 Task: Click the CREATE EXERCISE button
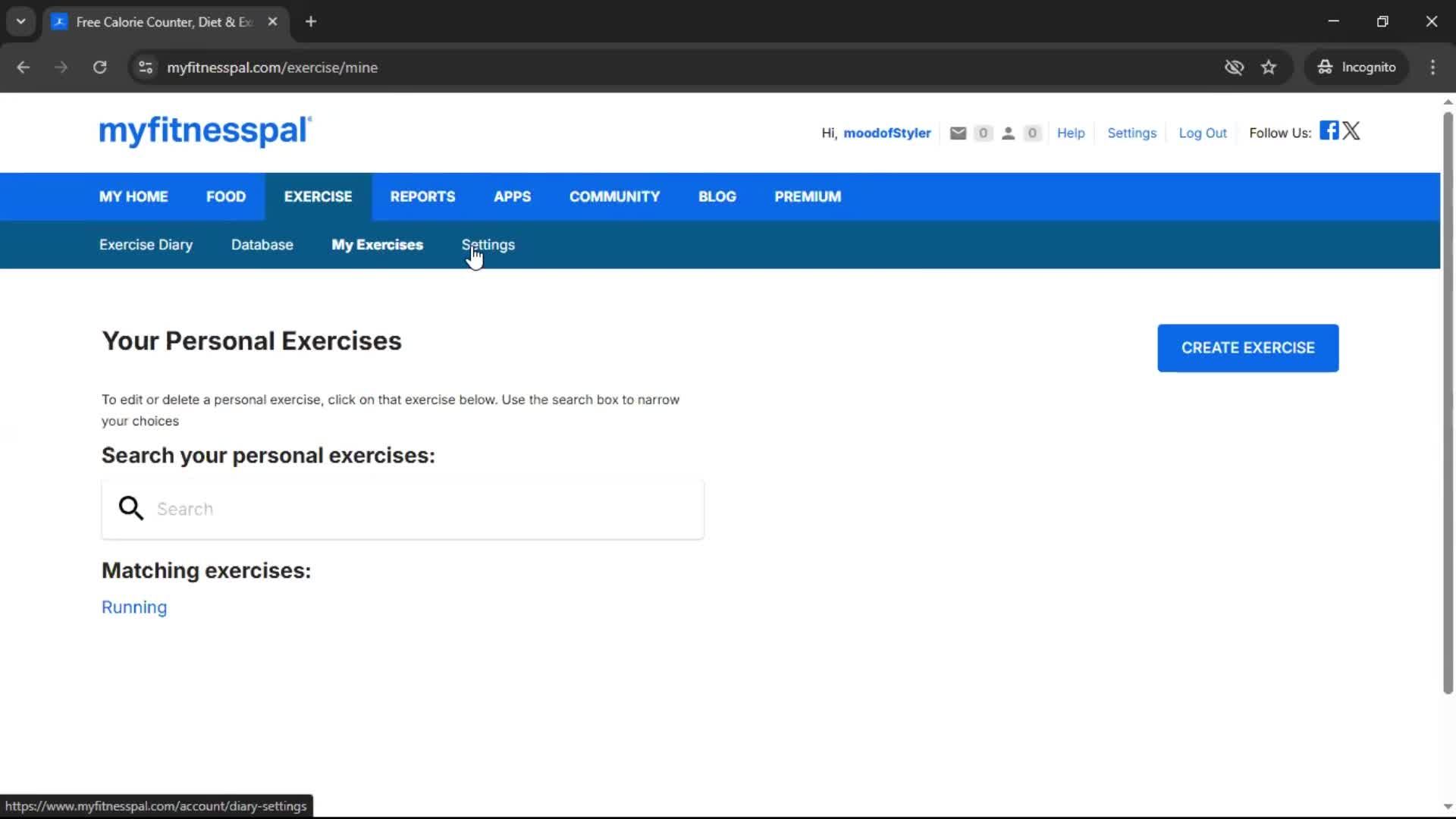point(1247,348)
